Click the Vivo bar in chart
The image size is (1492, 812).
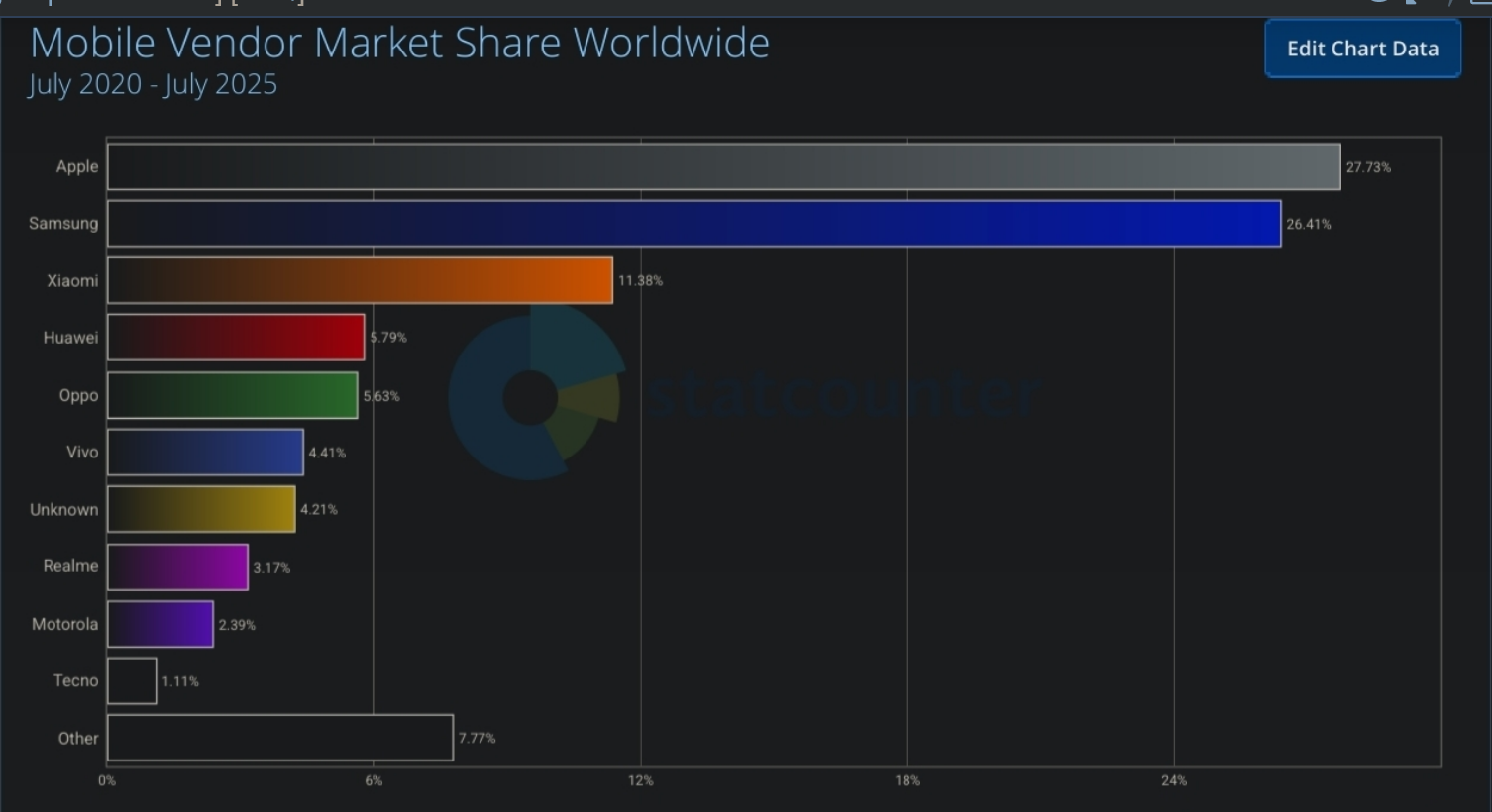pyautogui.click(x=205, y=452)
